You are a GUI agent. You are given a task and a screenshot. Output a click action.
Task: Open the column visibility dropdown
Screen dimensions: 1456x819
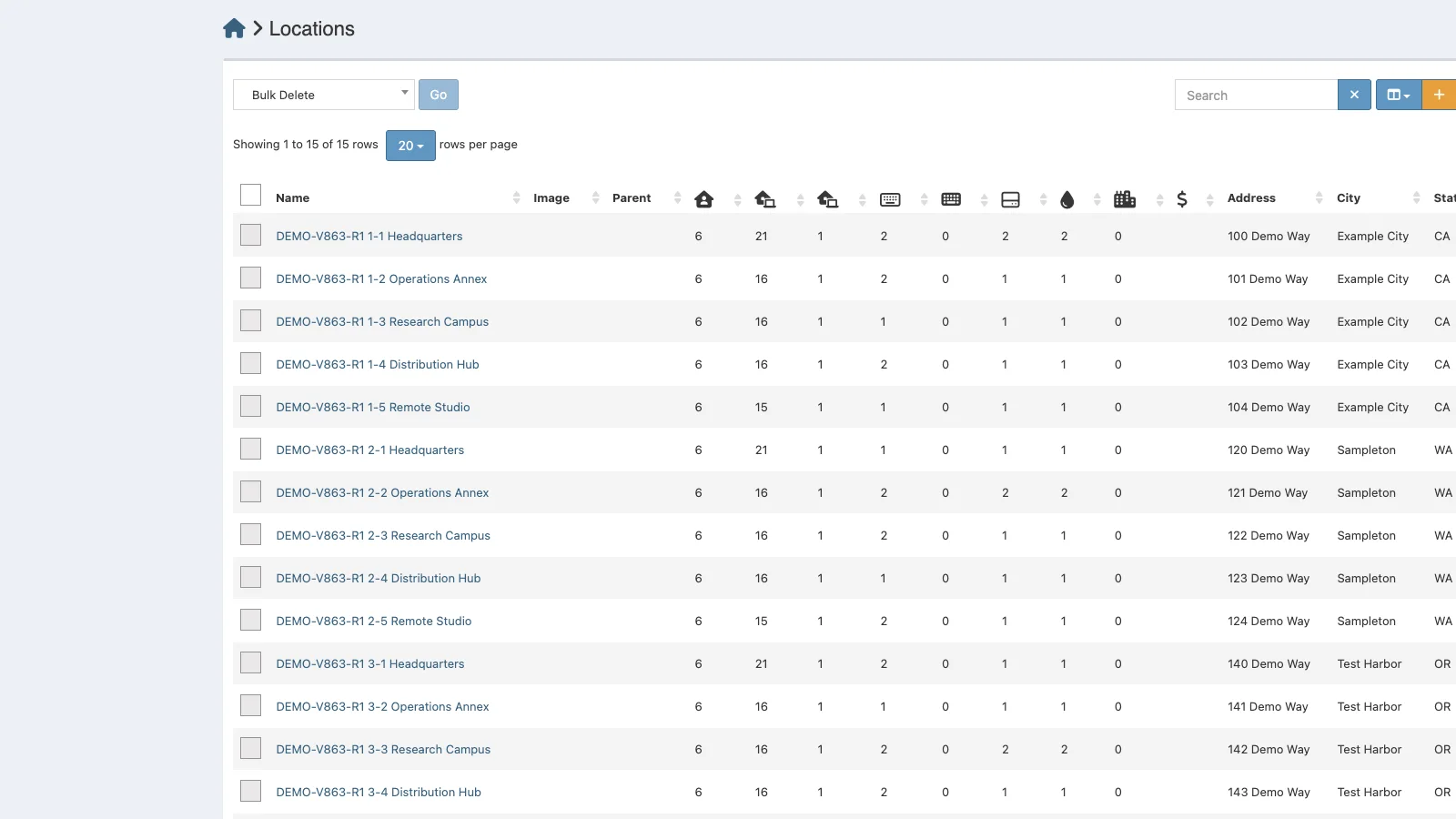1399,95
